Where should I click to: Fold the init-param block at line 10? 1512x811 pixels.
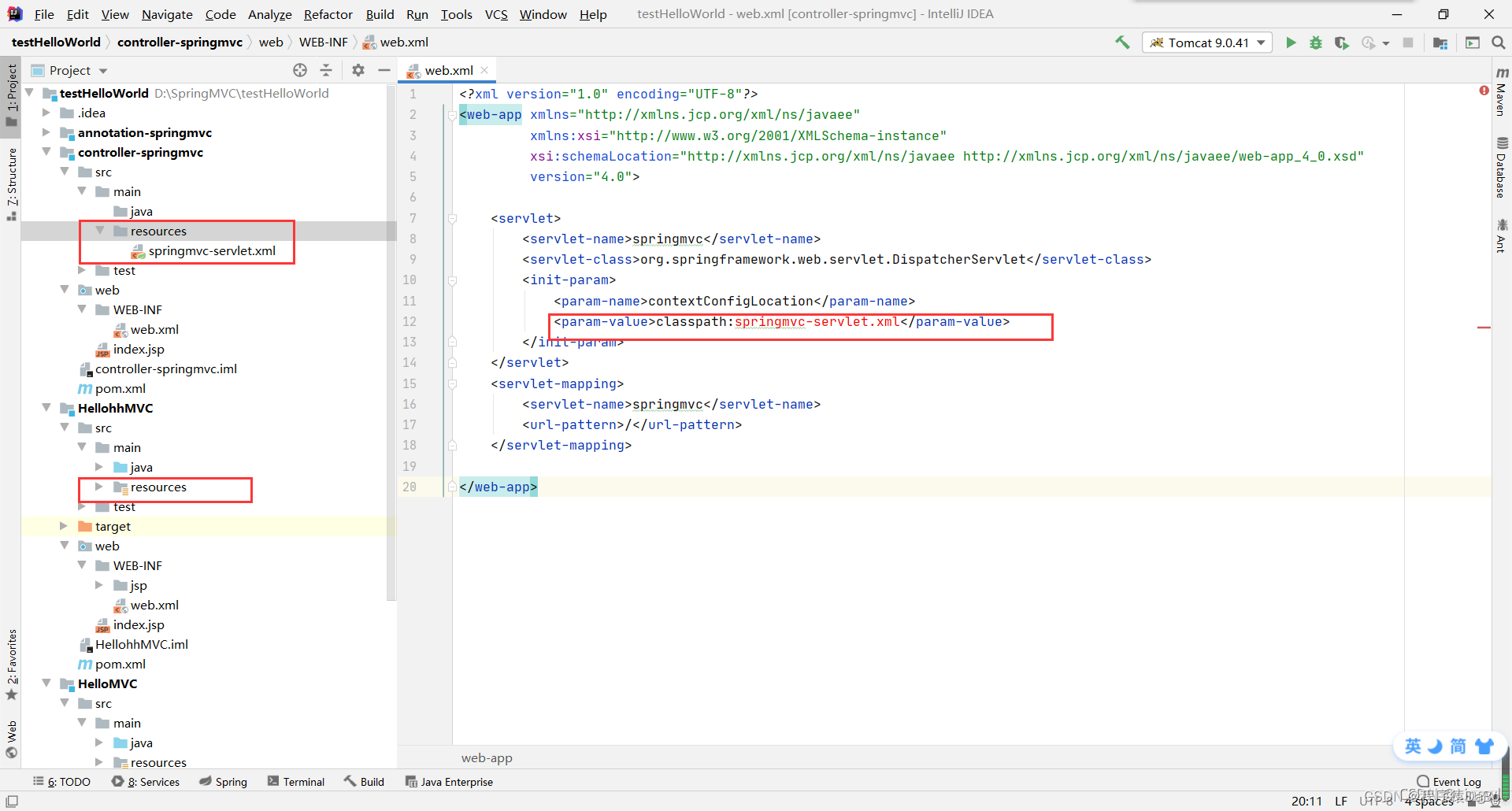click(452, 280)
